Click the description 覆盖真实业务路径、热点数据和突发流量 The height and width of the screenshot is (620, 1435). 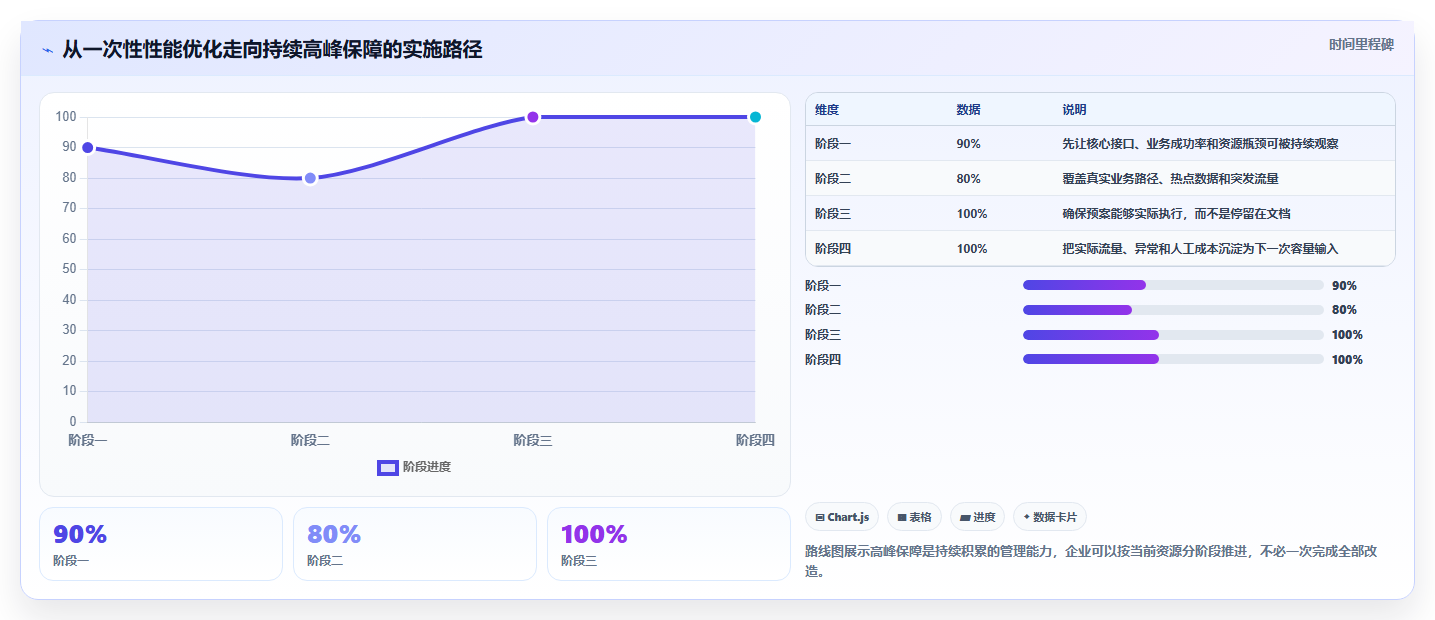(1170, 179)
